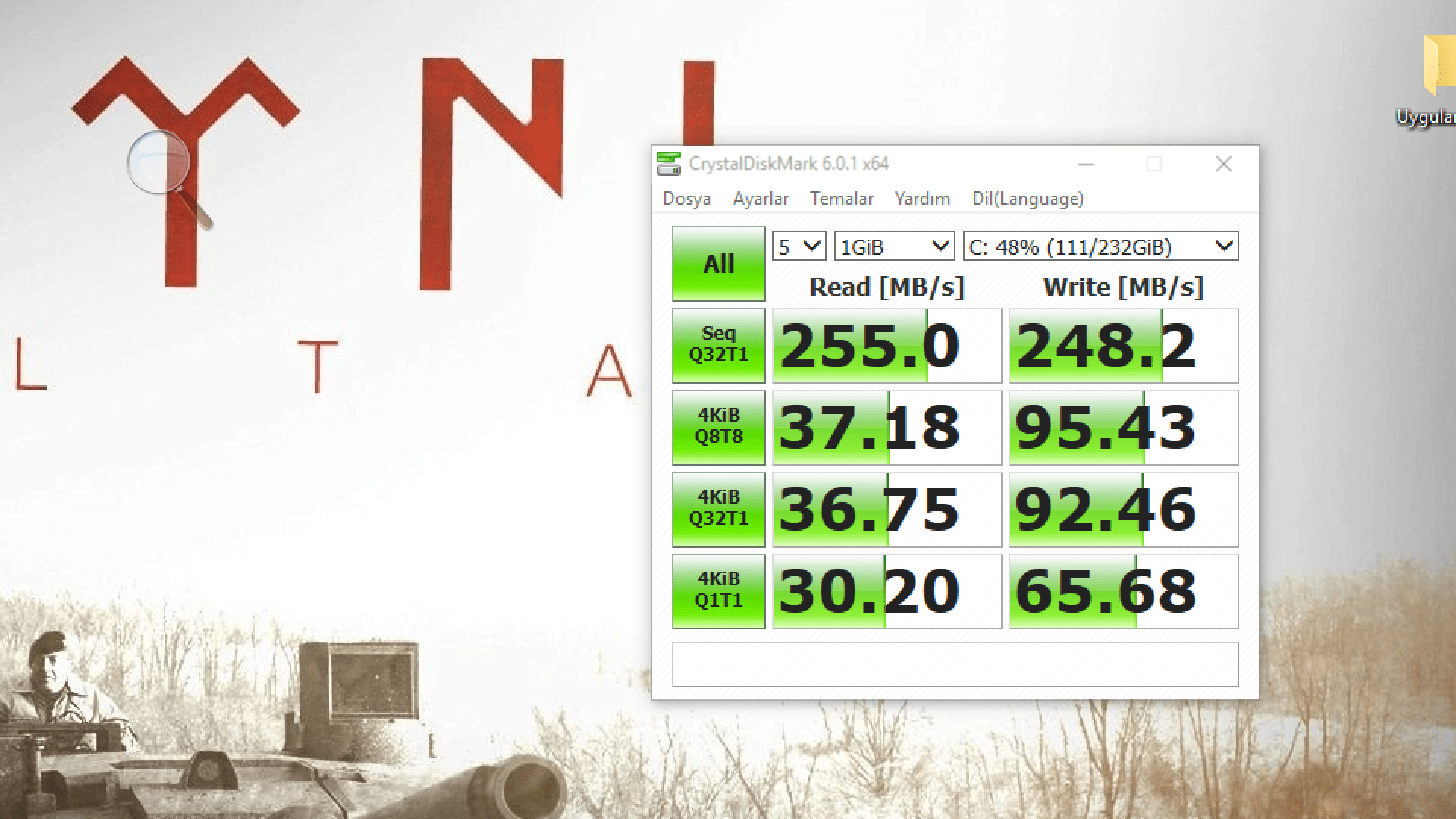
Task: Open the Dil(Language) menu
Action: tap(1028, 199)
